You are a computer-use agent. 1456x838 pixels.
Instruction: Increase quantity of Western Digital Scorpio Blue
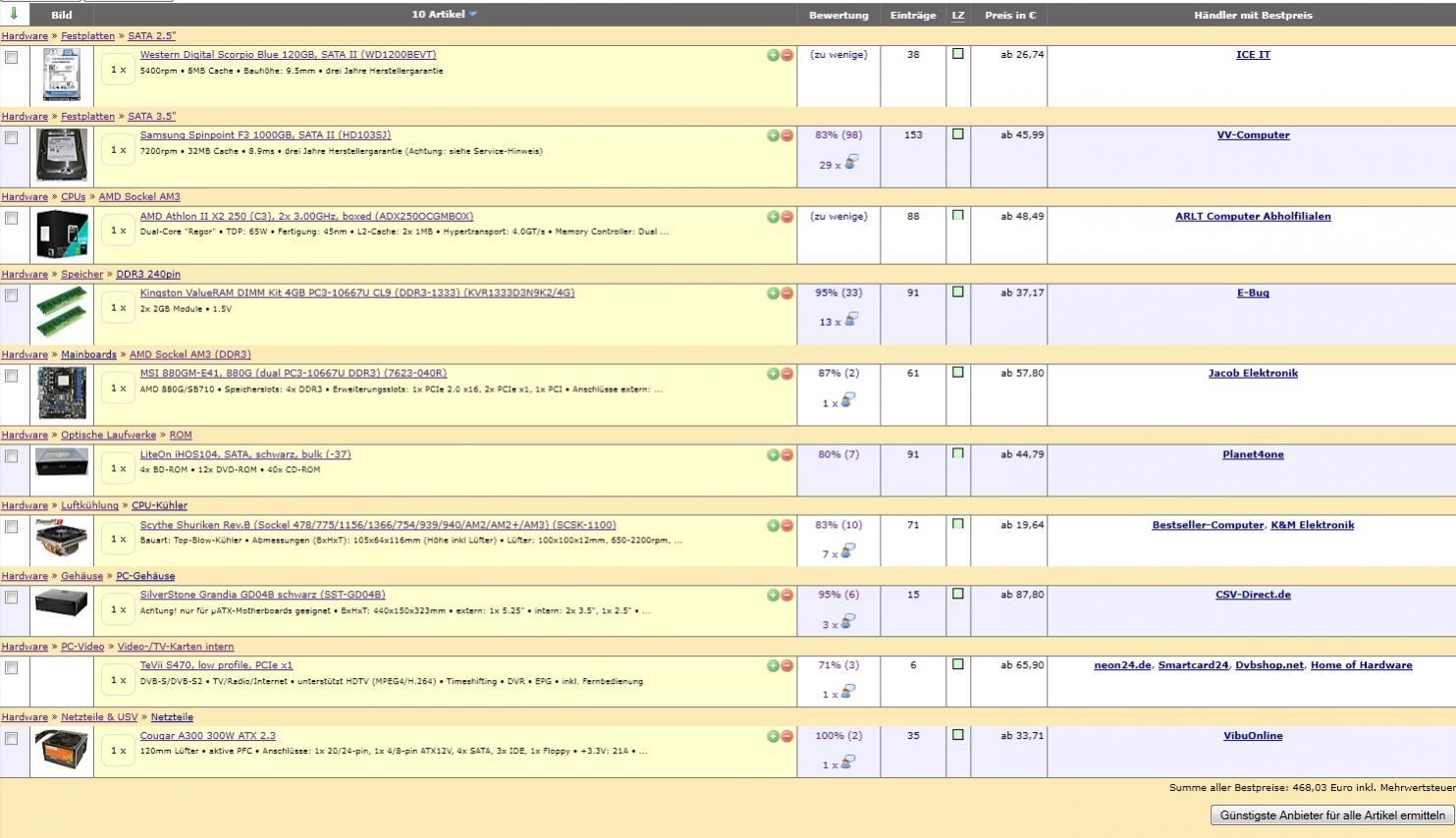pos(773,55)
